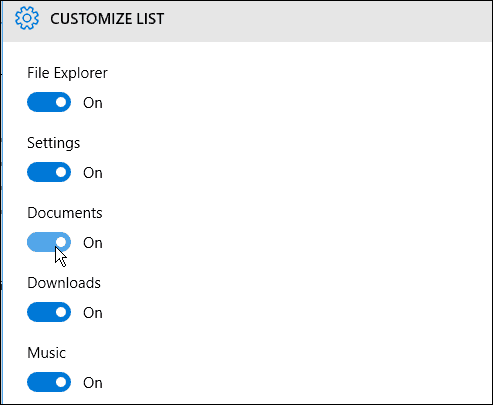Click the On status next to Settings toggle
This screenshot has height=405, width=493.
pos(93,173)
